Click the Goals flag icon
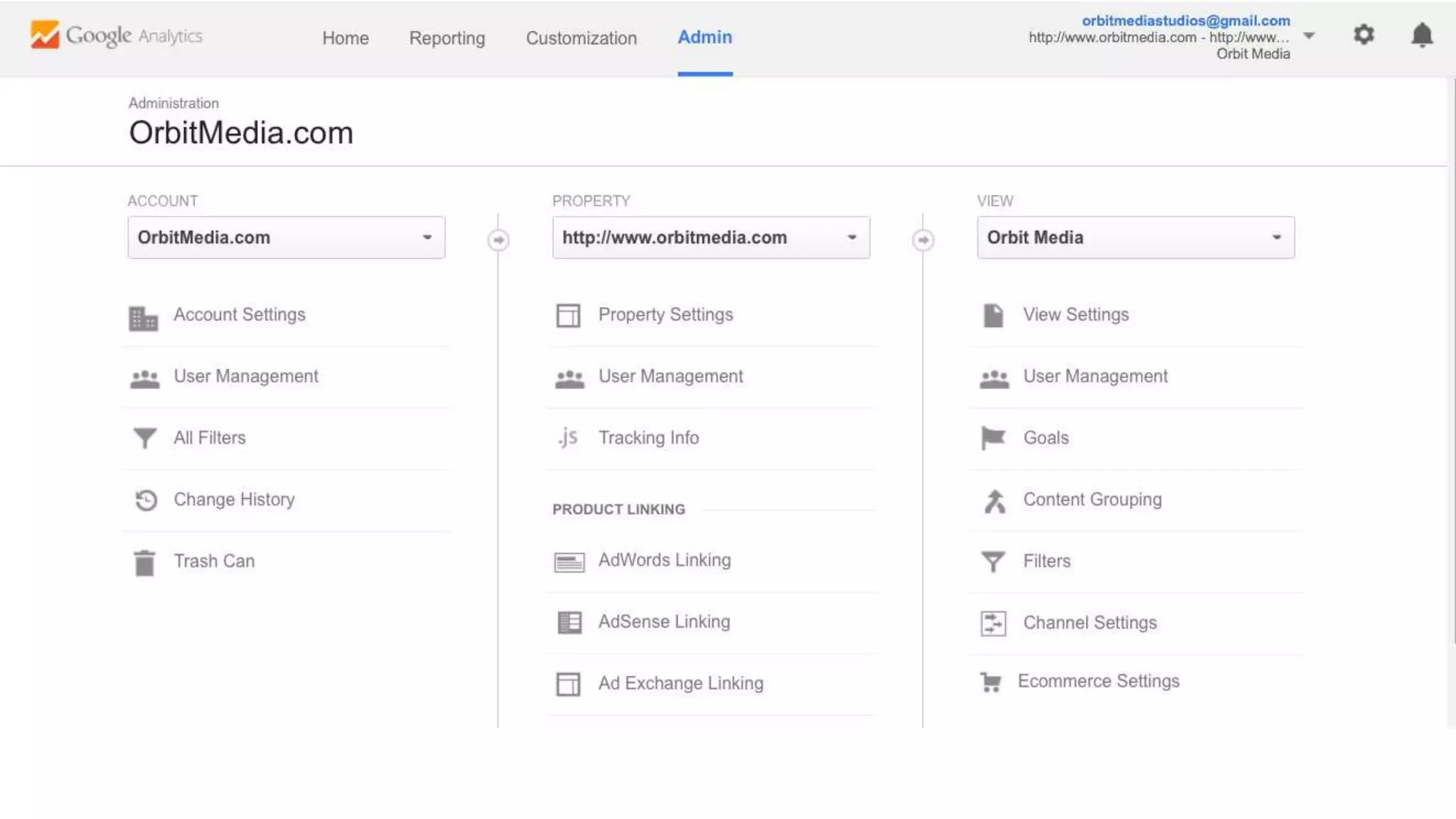Viewport: 1456px width, 819px height. 992,438
